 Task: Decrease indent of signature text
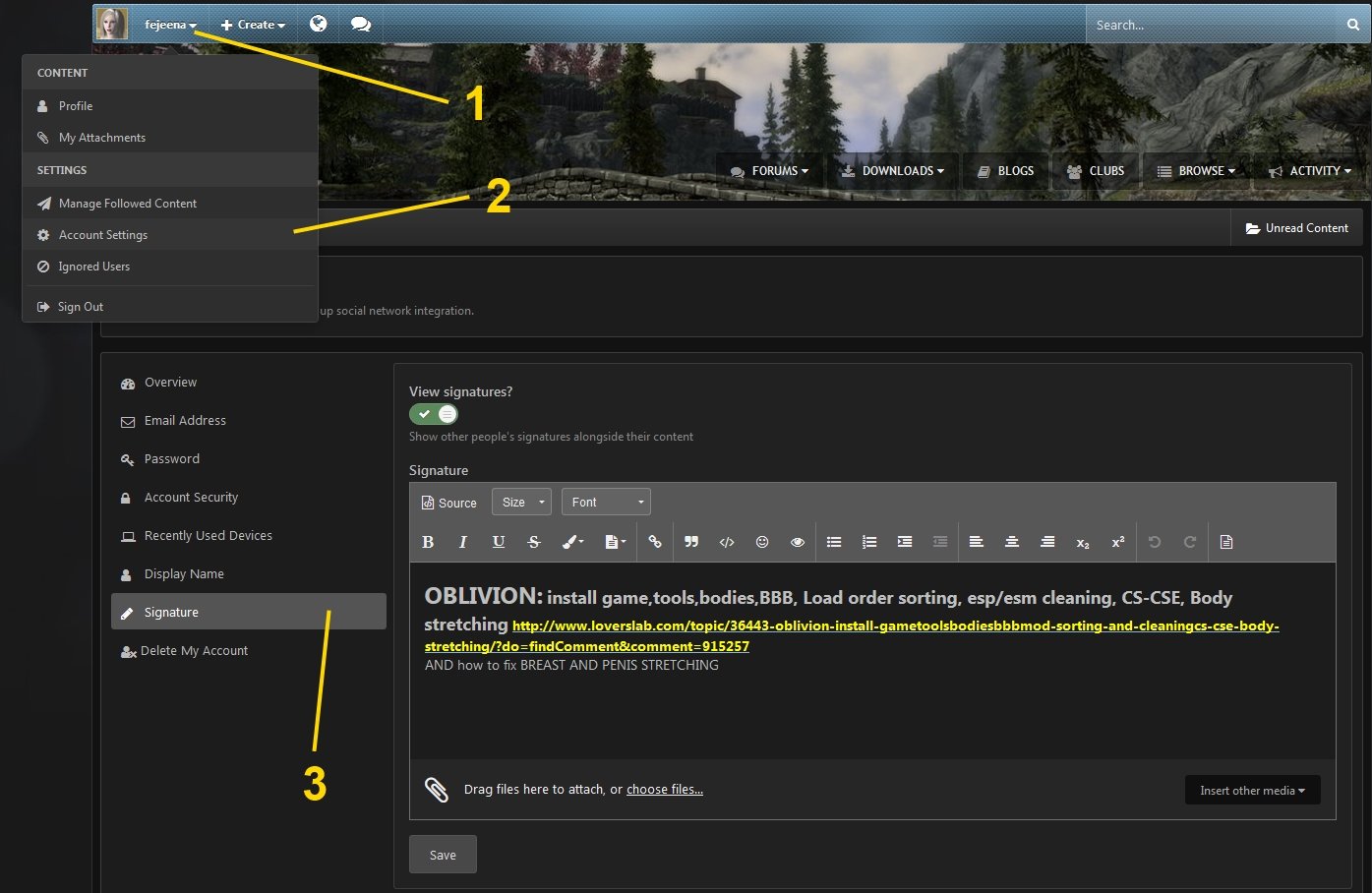pos(940,542)
